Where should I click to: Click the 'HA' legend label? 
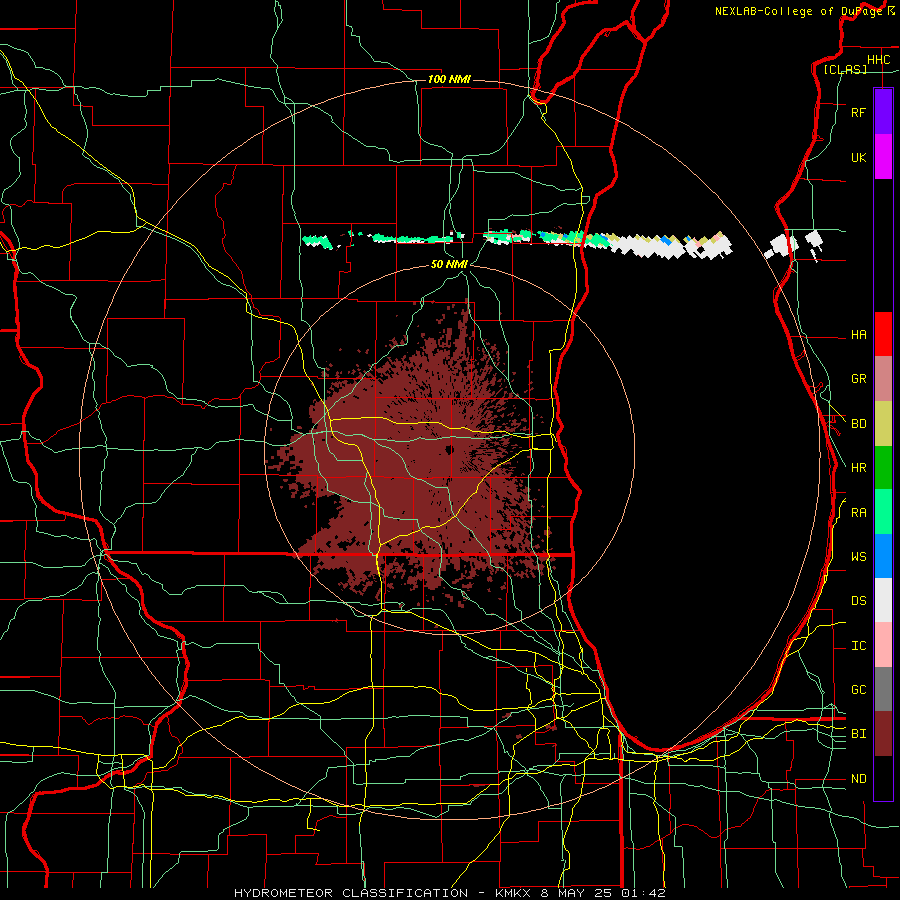point(858,335)
